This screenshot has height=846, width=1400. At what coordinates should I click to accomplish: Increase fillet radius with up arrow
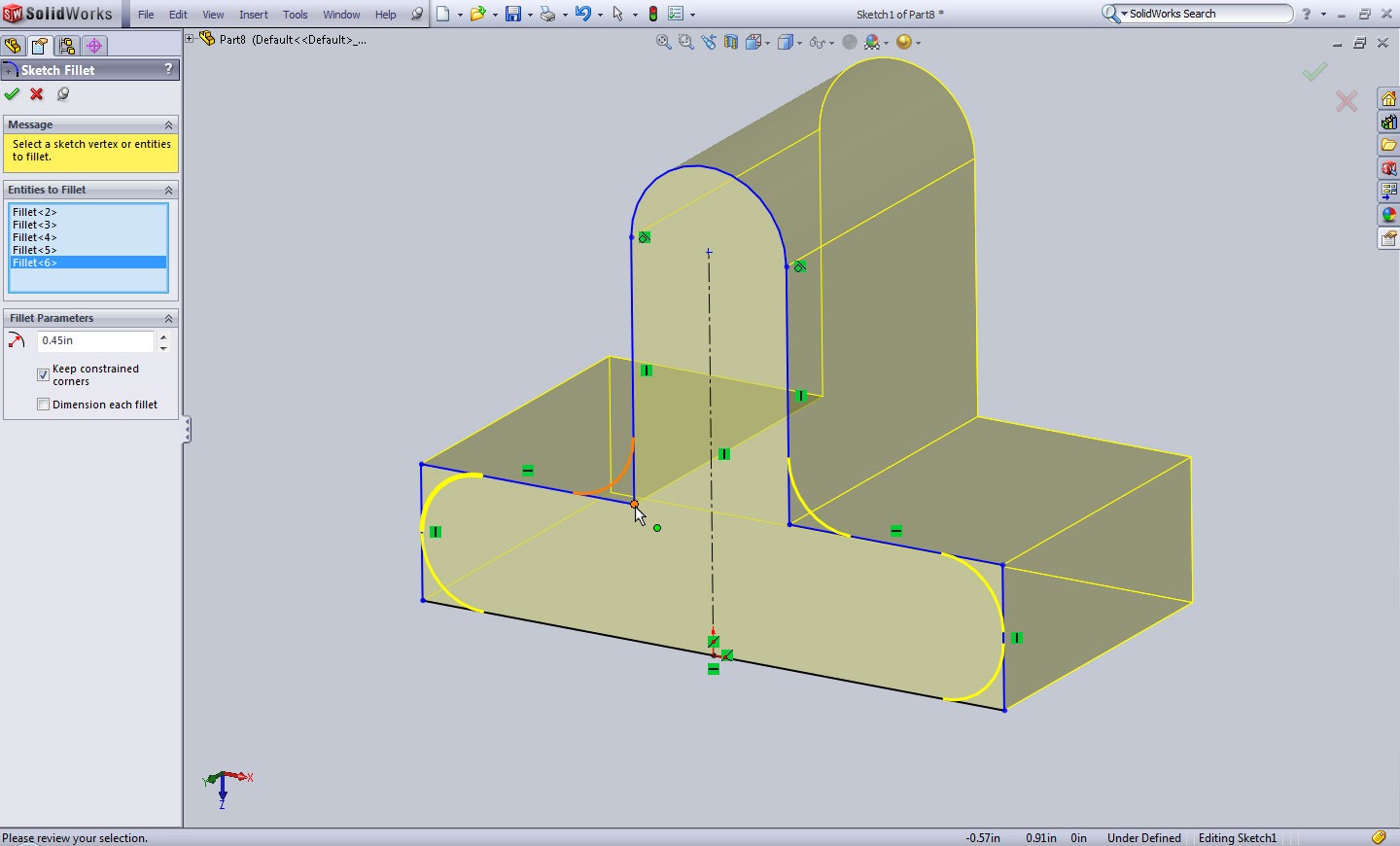[163, 336]
